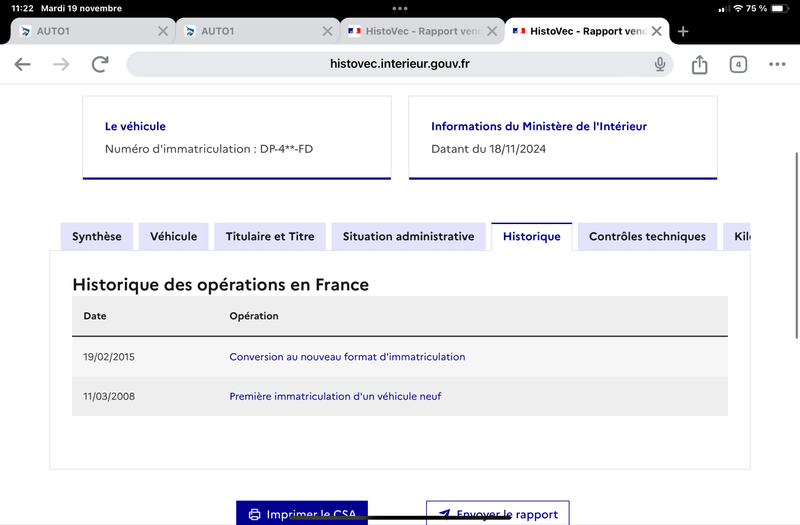Open the browser three-dot menu
This screenshot has width=800, height=525.
point(777,64)
